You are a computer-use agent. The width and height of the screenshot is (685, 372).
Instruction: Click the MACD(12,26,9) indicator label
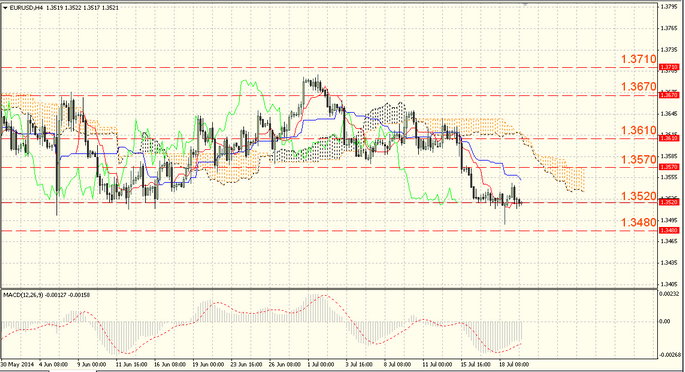(22, 295)
